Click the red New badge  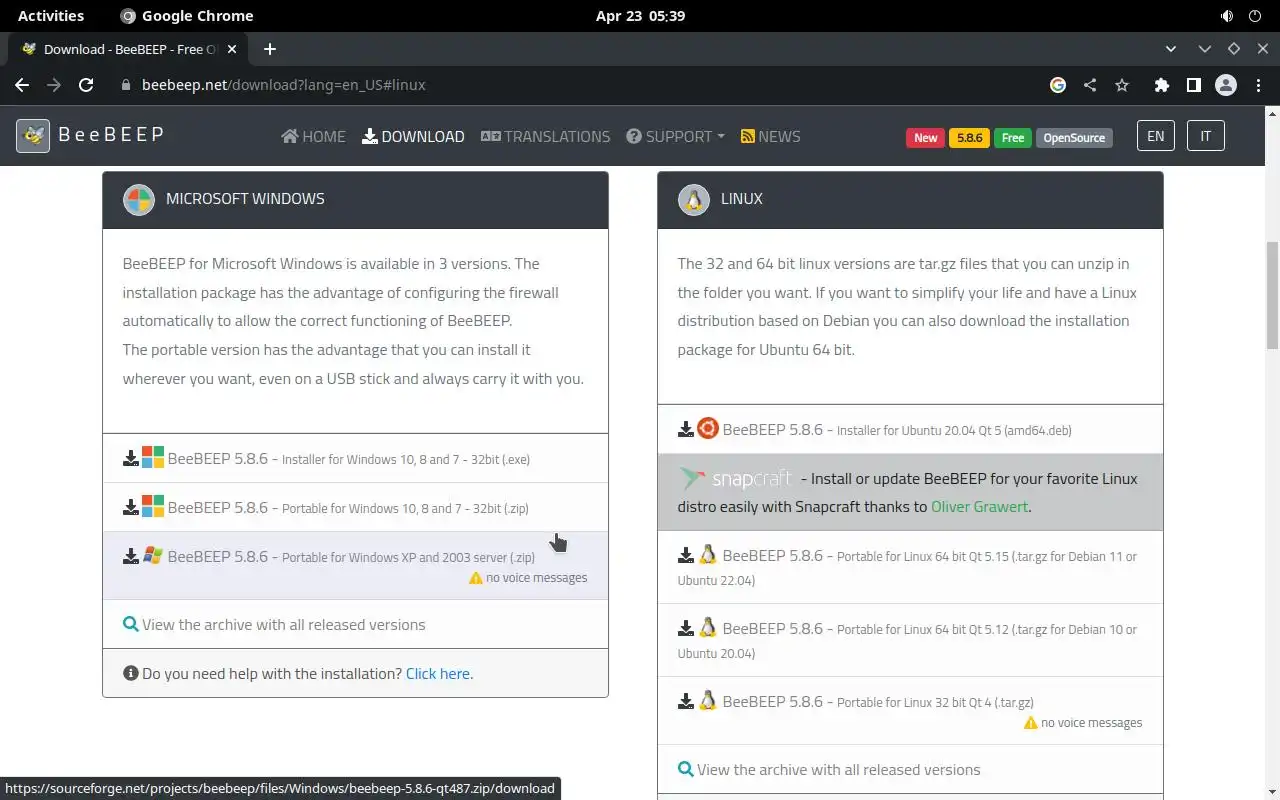[926, 138]
